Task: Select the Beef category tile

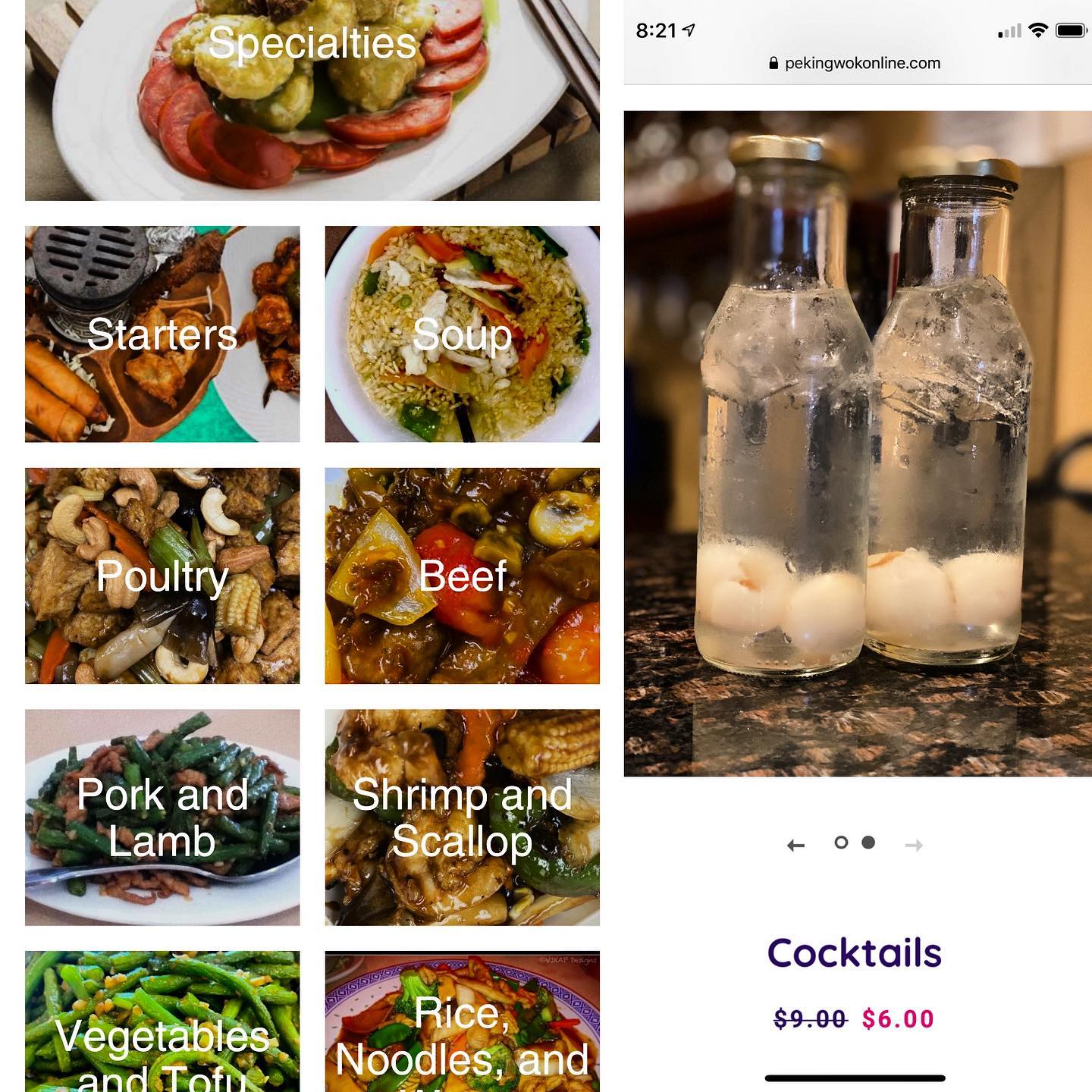Action: [463, 576]
